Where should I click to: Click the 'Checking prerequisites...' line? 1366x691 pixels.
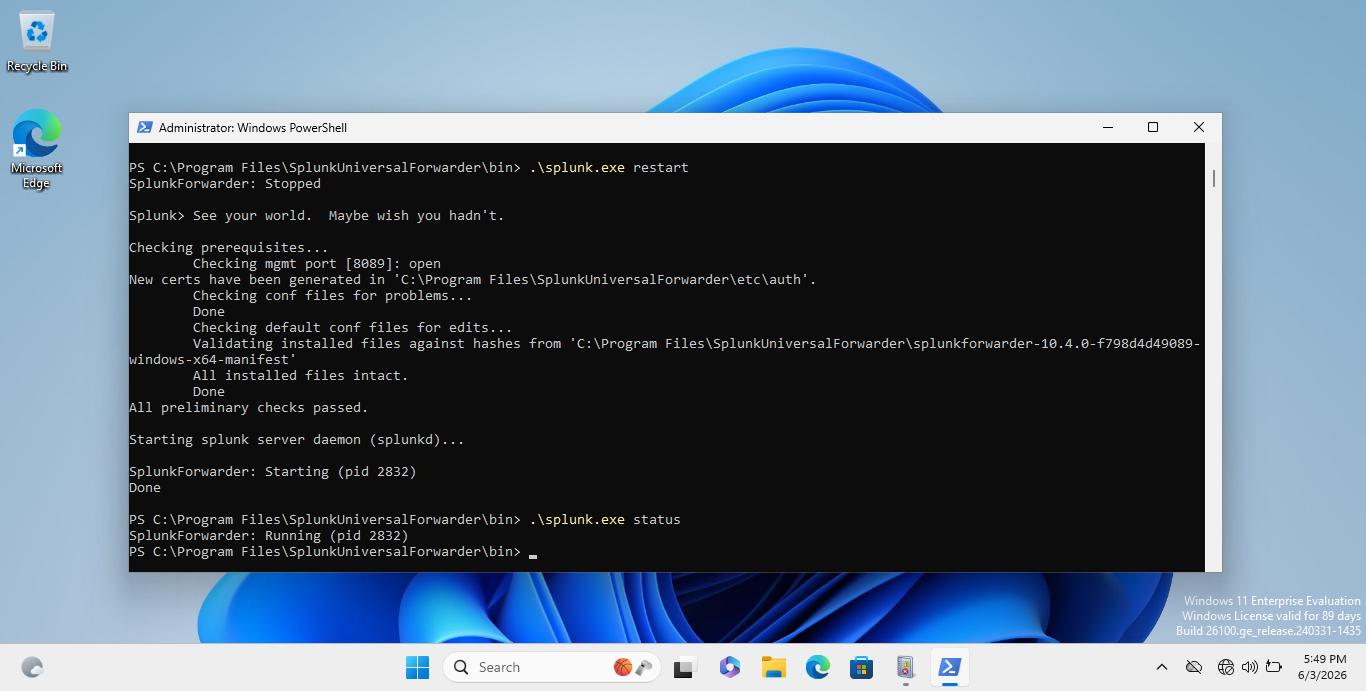229,248
